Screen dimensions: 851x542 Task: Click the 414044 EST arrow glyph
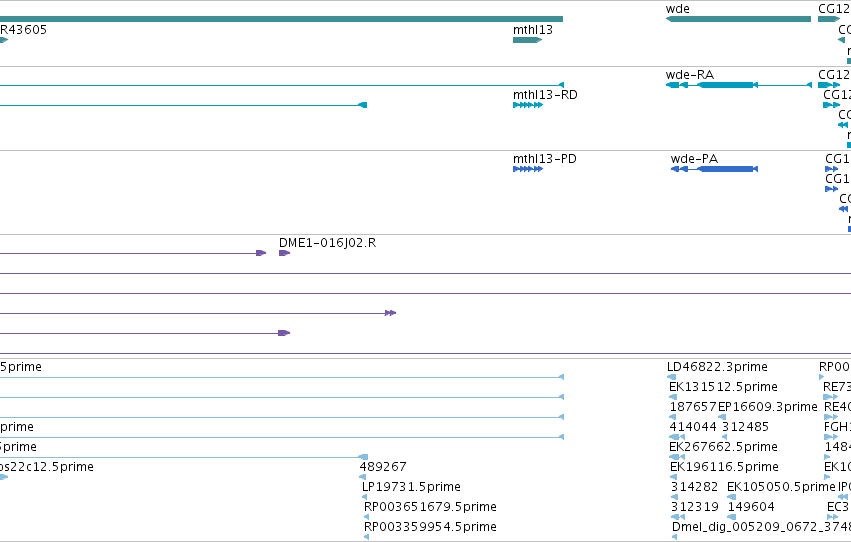click(677, 437)
